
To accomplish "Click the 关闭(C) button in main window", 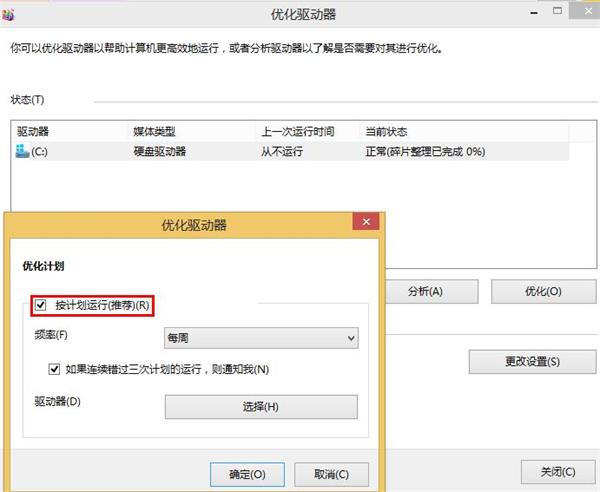I will 558,471.
